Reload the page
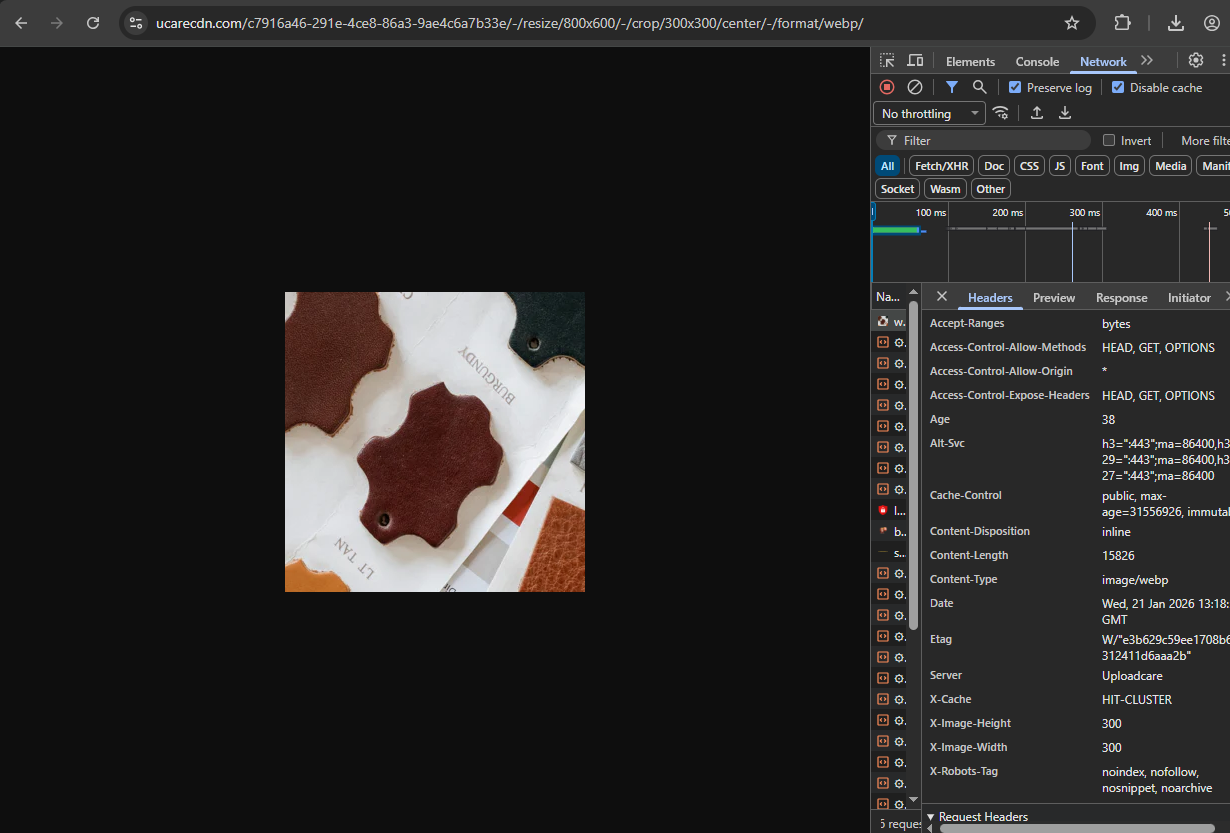 tap(93, 23)
